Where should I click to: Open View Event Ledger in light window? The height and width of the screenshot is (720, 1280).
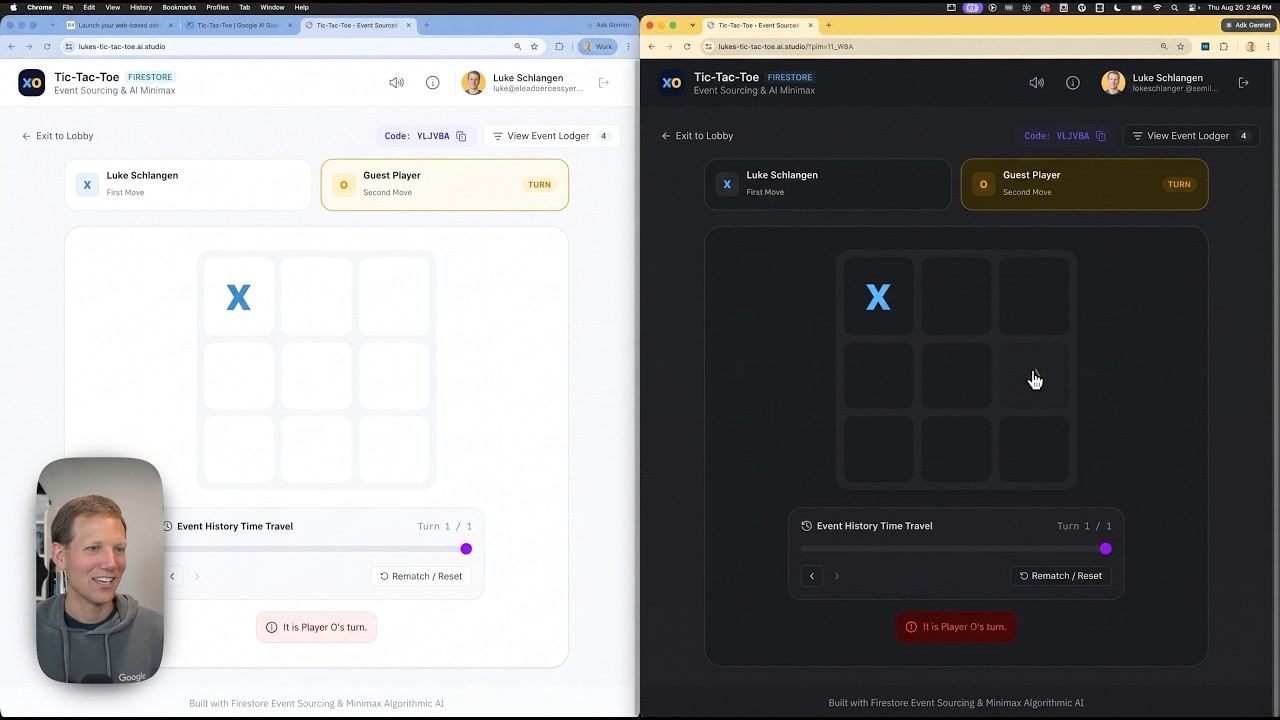pos(551,136)
